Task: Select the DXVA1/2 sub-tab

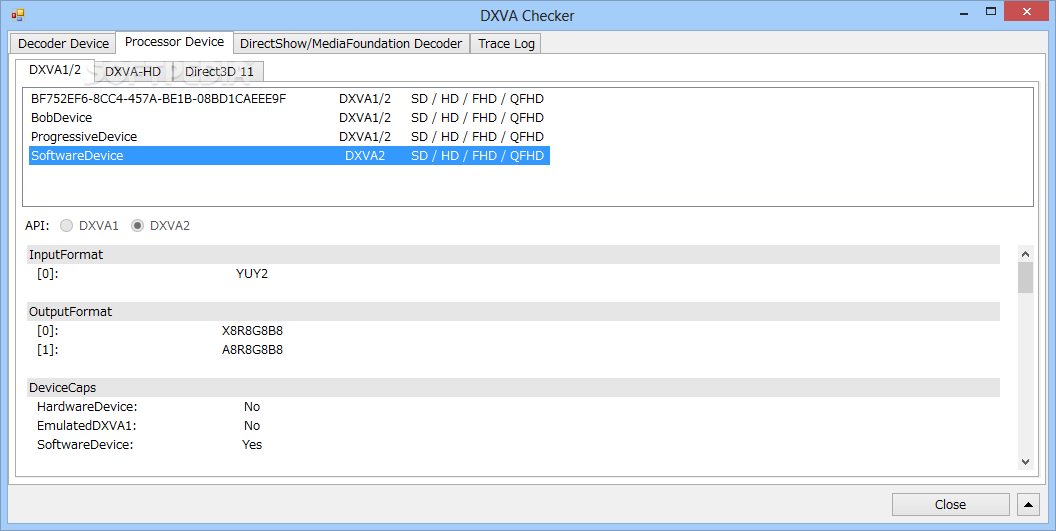Action: tap(55, 69)
